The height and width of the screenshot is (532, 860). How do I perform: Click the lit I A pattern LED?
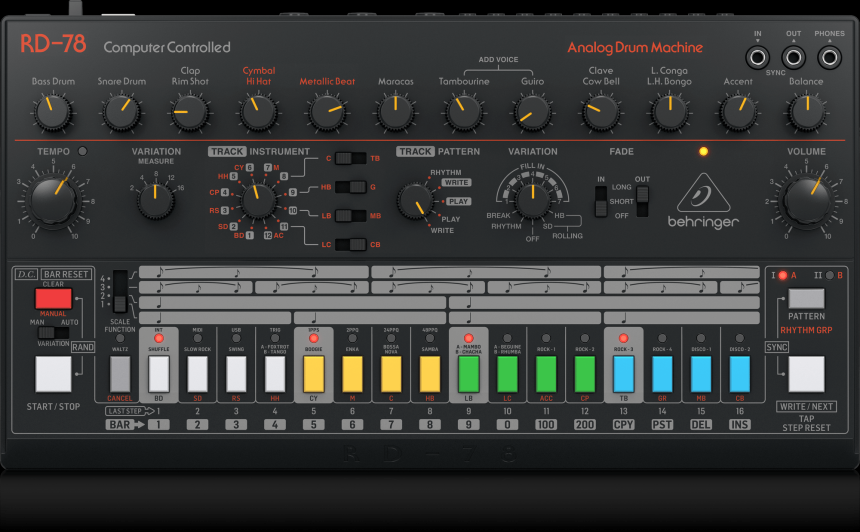[x=783, y=275]
